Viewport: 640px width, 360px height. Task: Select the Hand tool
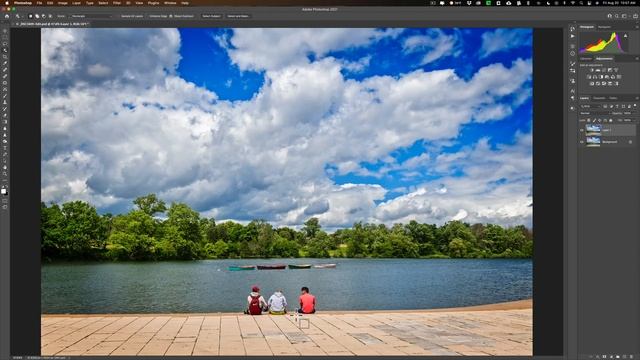[x=6, y=167]
